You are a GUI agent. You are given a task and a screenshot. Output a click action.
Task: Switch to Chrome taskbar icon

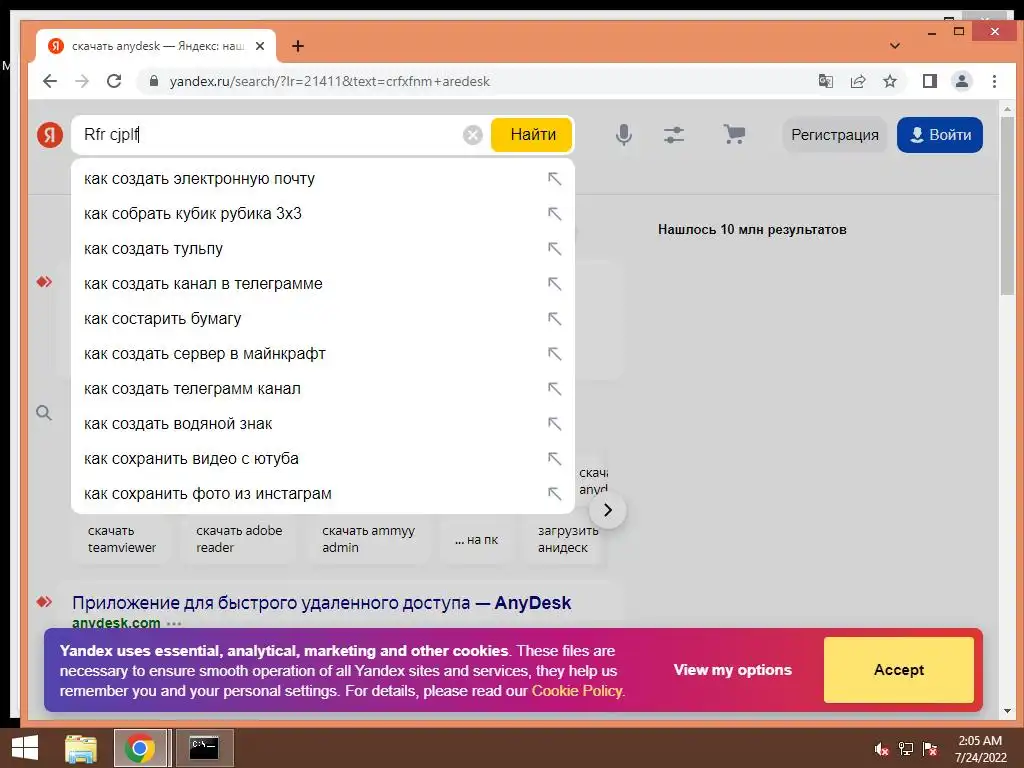pyautogui.click(x=139, y=748)
